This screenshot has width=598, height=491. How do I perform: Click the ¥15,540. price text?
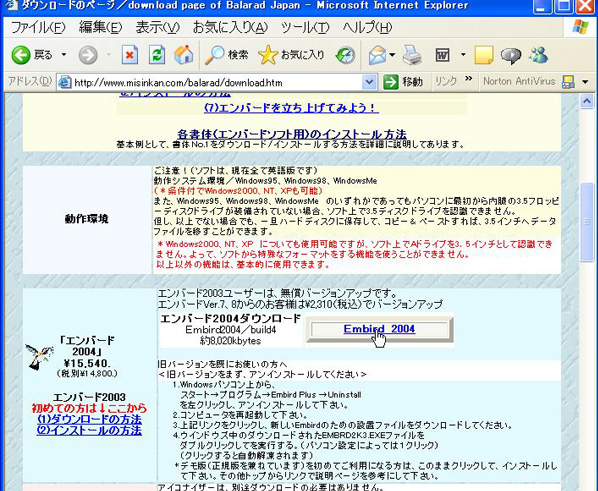pos(88,363)
